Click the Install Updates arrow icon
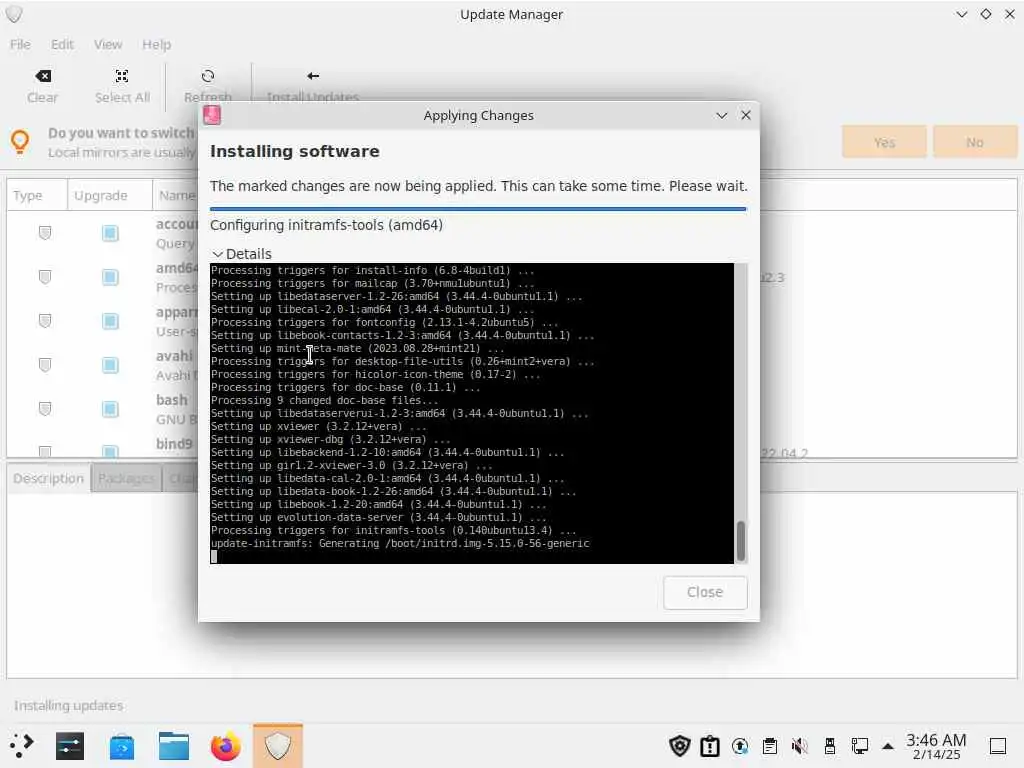 tap(313, 76)
